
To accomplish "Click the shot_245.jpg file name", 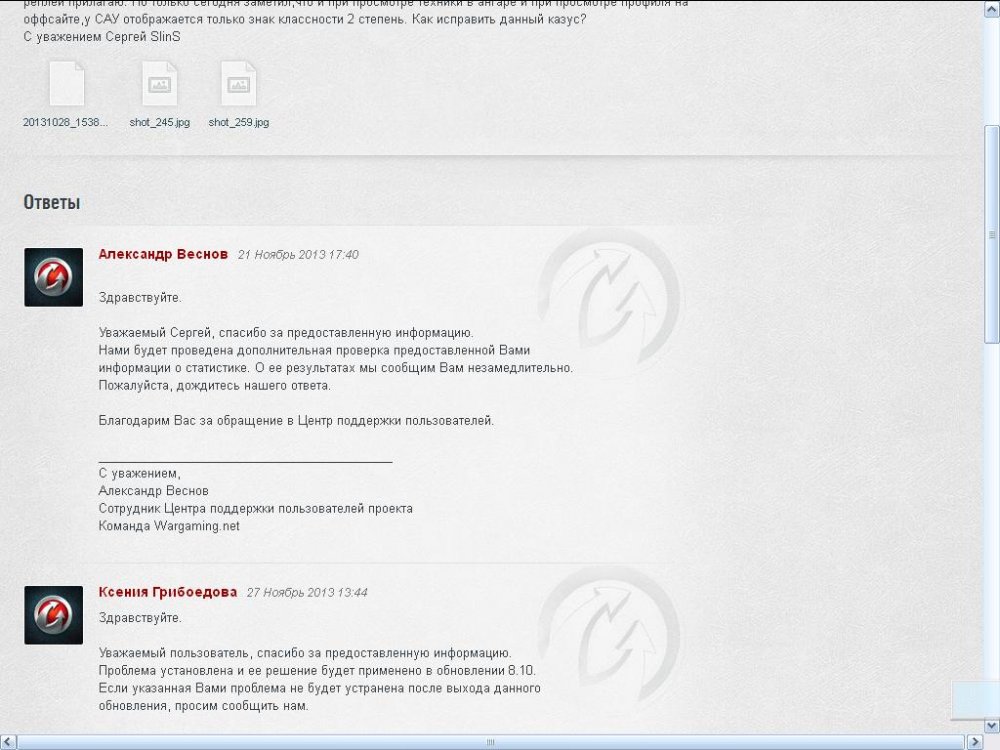I will pos(159,122).
